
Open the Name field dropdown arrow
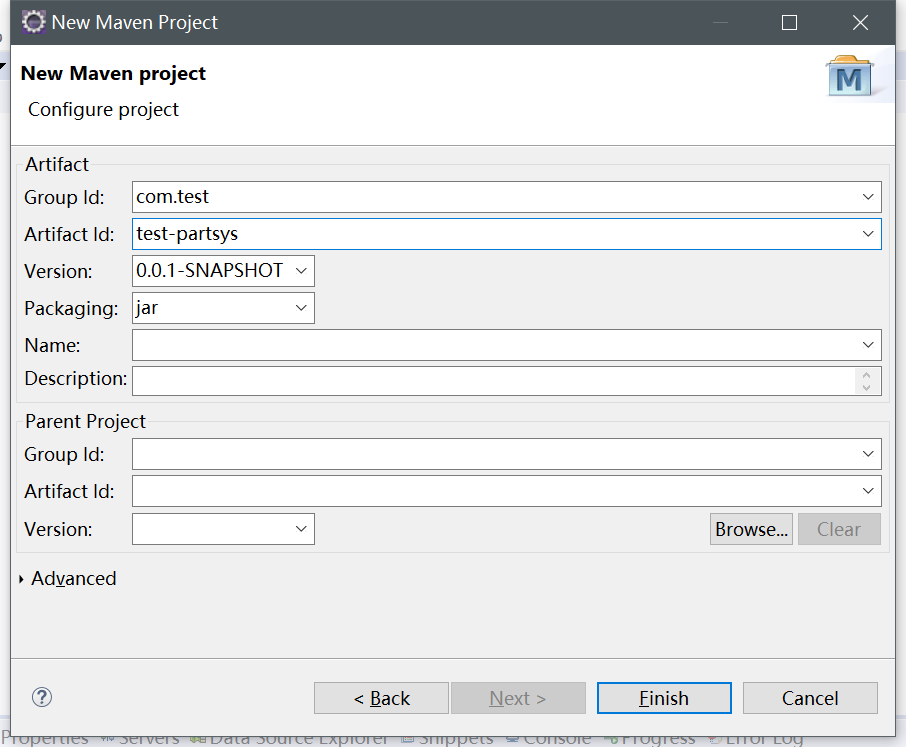(867, 345)
